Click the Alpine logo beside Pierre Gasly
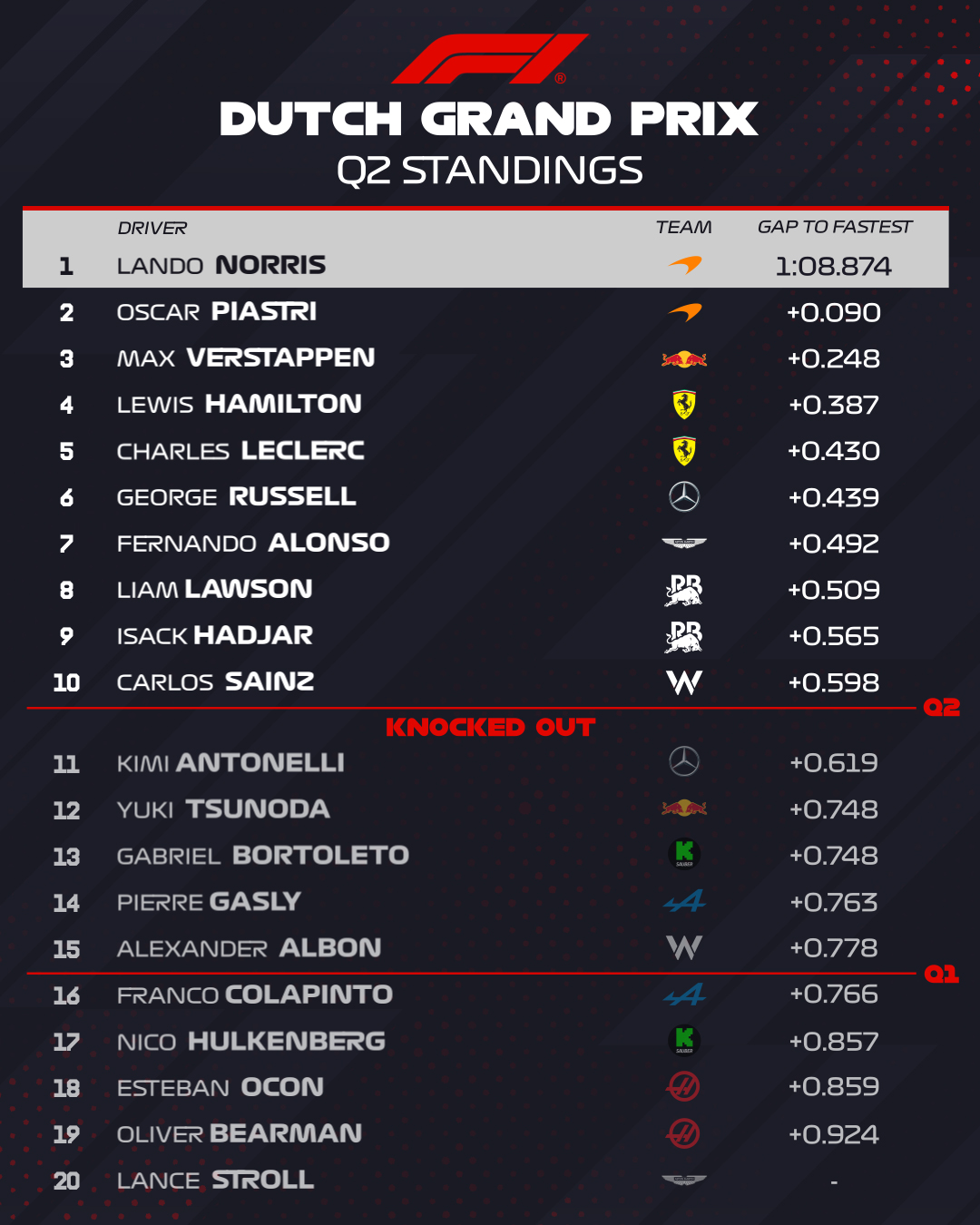Viewport: 980px width, 1225px height. coord(684,902)
